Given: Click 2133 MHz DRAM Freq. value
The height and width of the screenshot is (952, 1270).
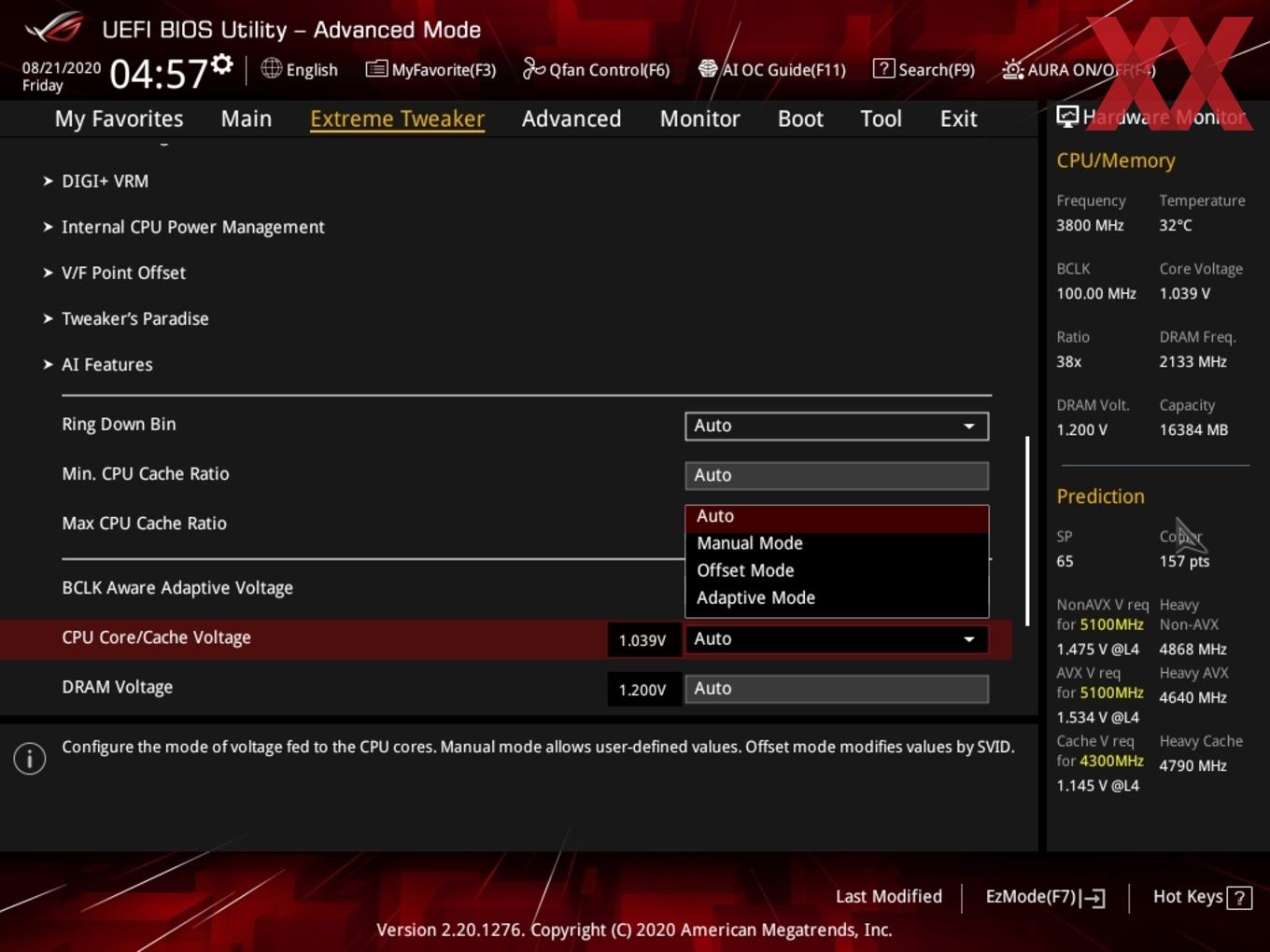Looking at the screenshot, I should tap(1192, 362).
